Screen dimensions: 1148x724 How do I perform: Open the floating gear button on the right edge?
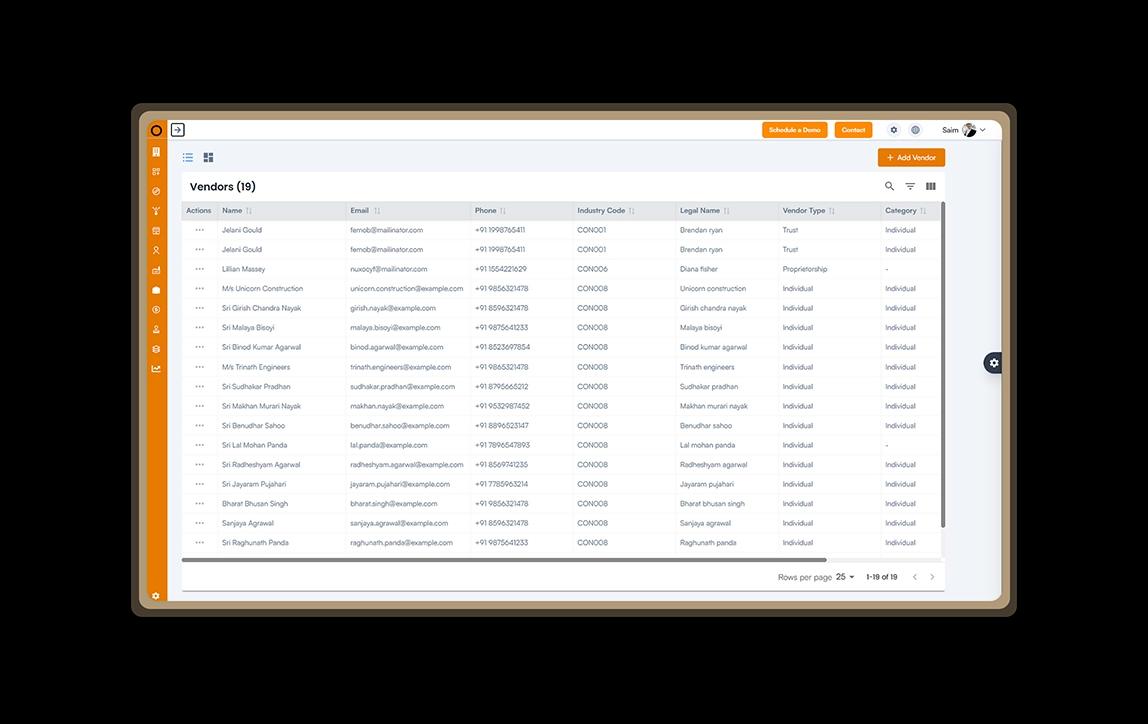coord(992,362)
